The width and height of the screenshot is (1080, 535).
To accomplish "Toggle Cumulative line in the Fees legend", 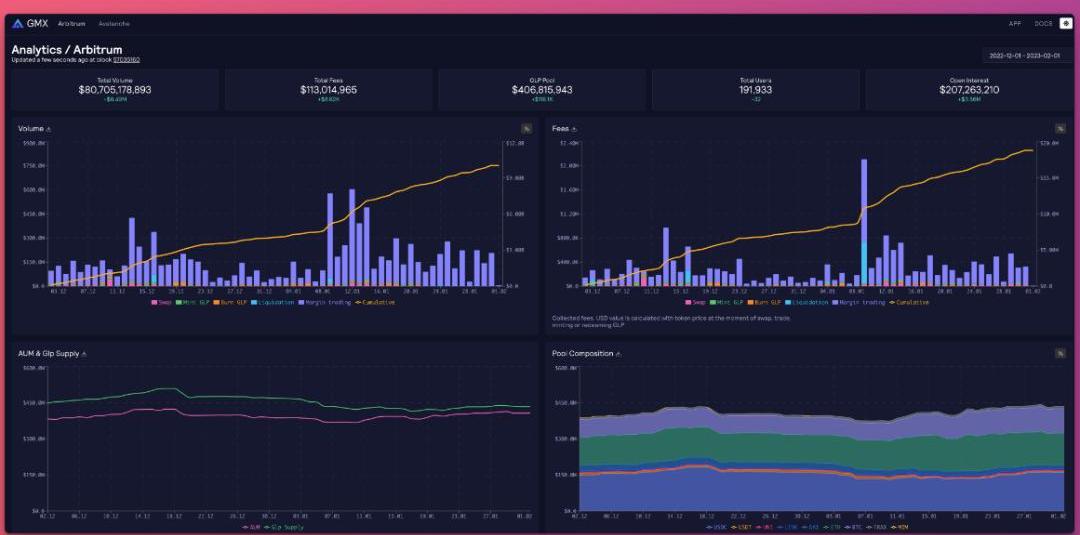I will tap(909, 302).
